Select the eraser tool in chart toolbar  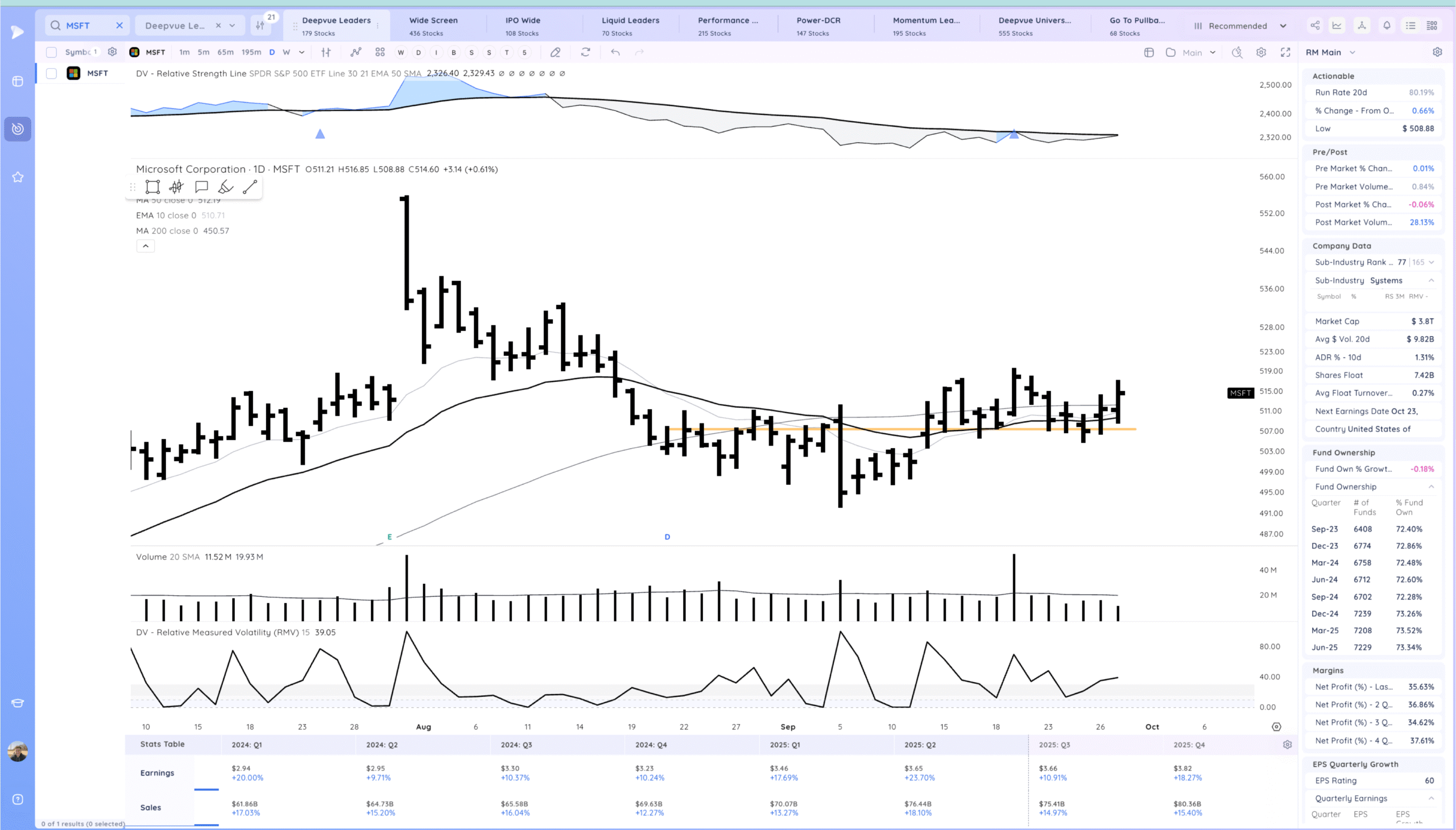click(555, 52)
